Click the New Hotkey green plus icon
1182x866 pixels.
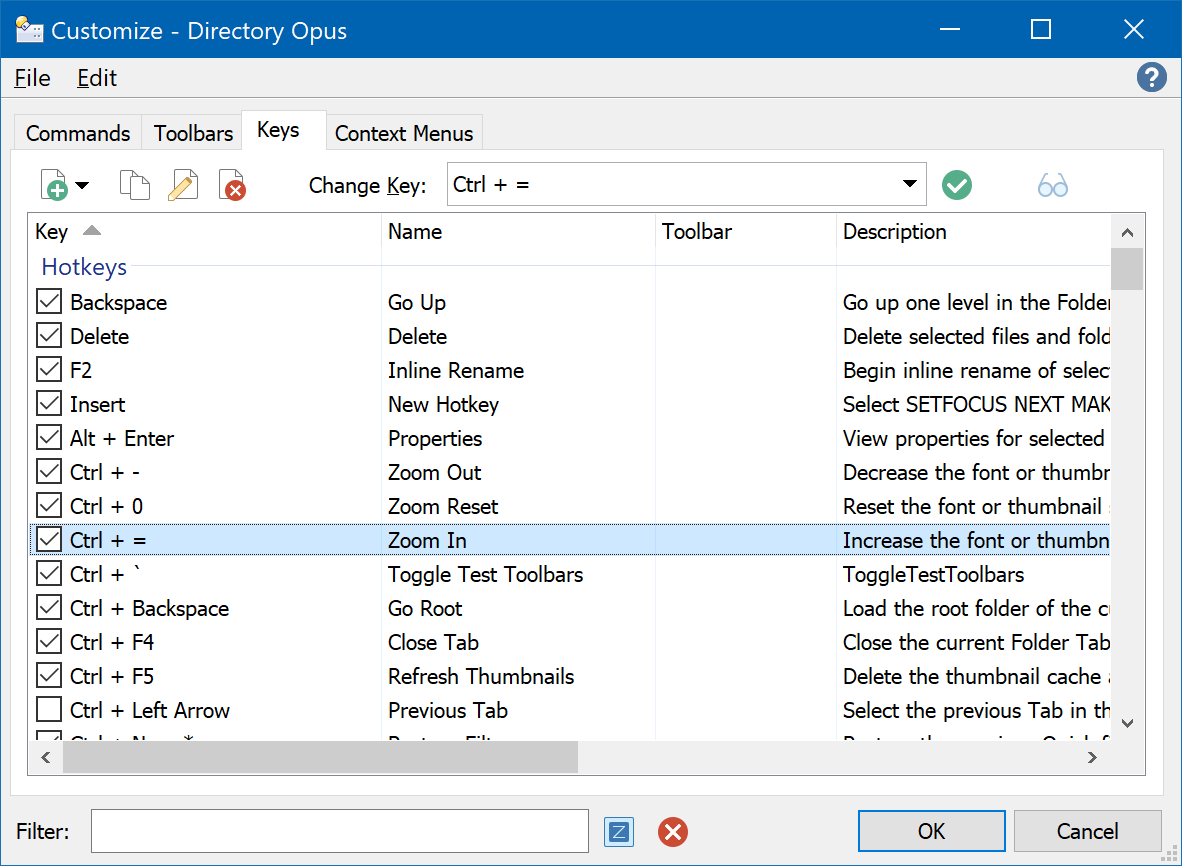[55, 185]
